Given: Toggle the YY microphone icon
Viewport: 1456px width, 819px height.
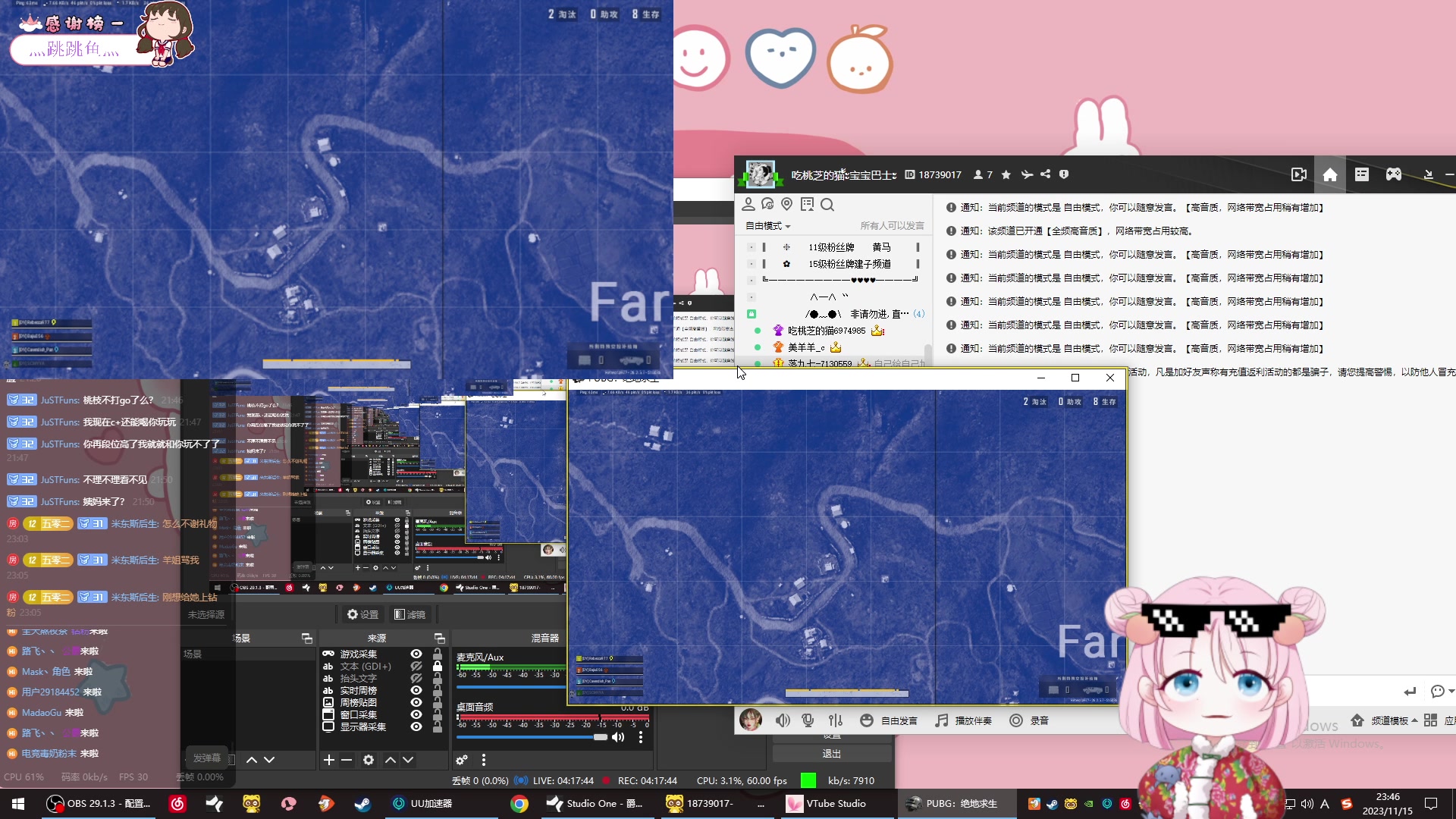Looking at the screenshot, I should click(x=808, y=720).
